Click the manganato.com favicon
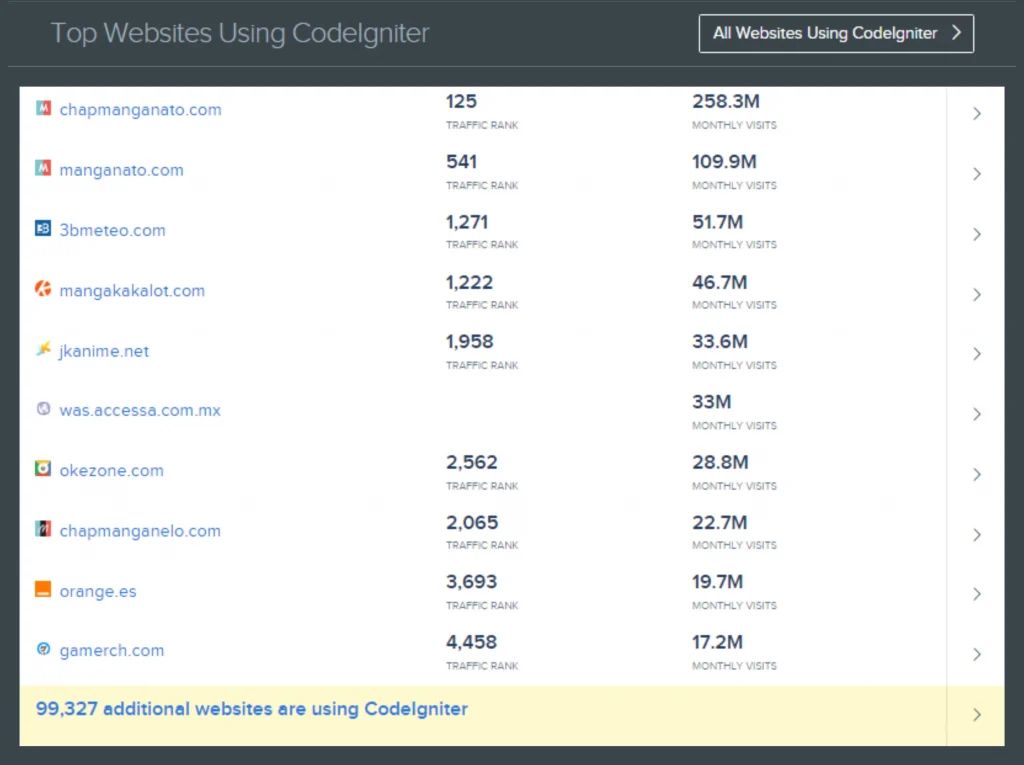Viewport: 1024px width, 765px height. coord(43,169)
